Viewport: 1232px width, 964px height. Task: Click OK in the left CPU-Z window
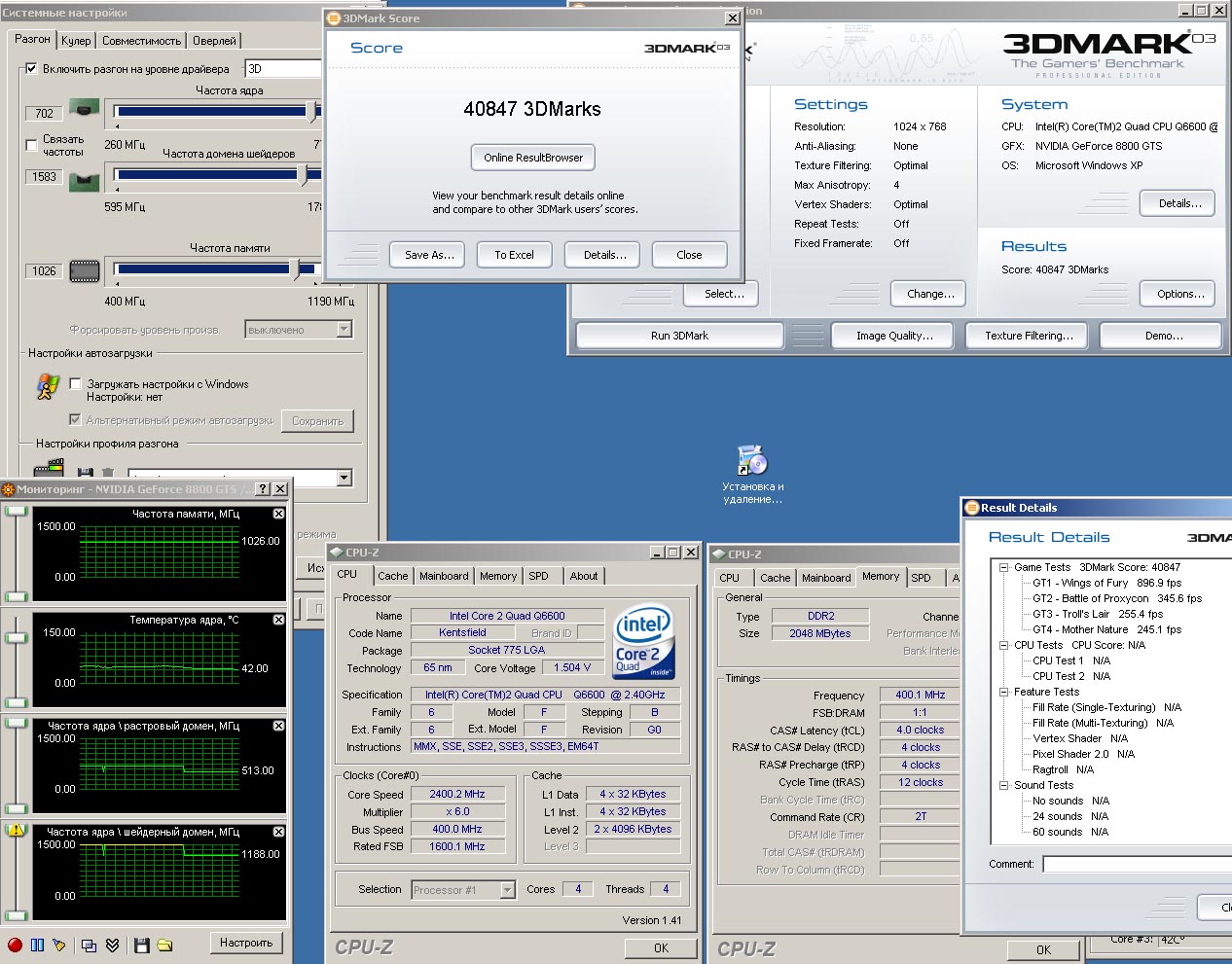click(661, 948)
